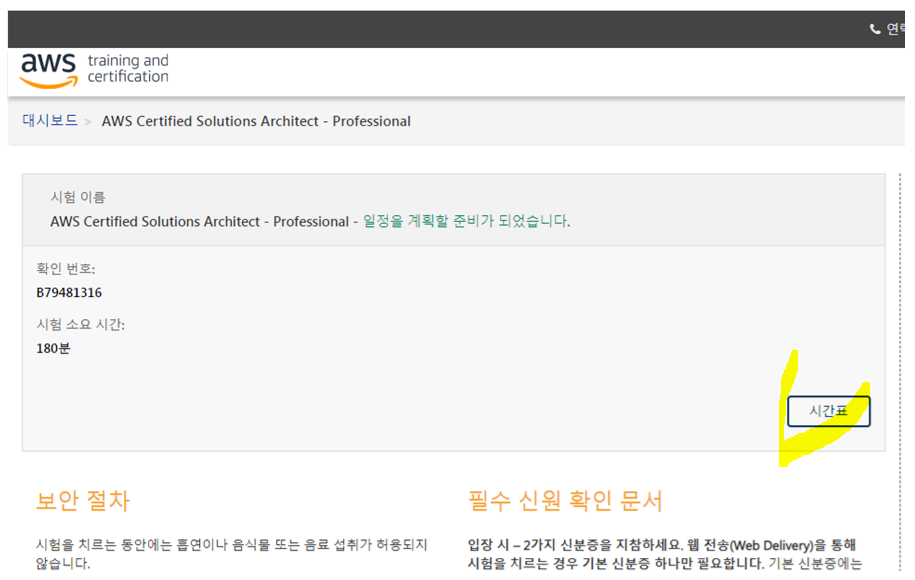The width and height of the screenshot is (915, 580).
Task: Click the 시험 이름 label
Action: 78,197
